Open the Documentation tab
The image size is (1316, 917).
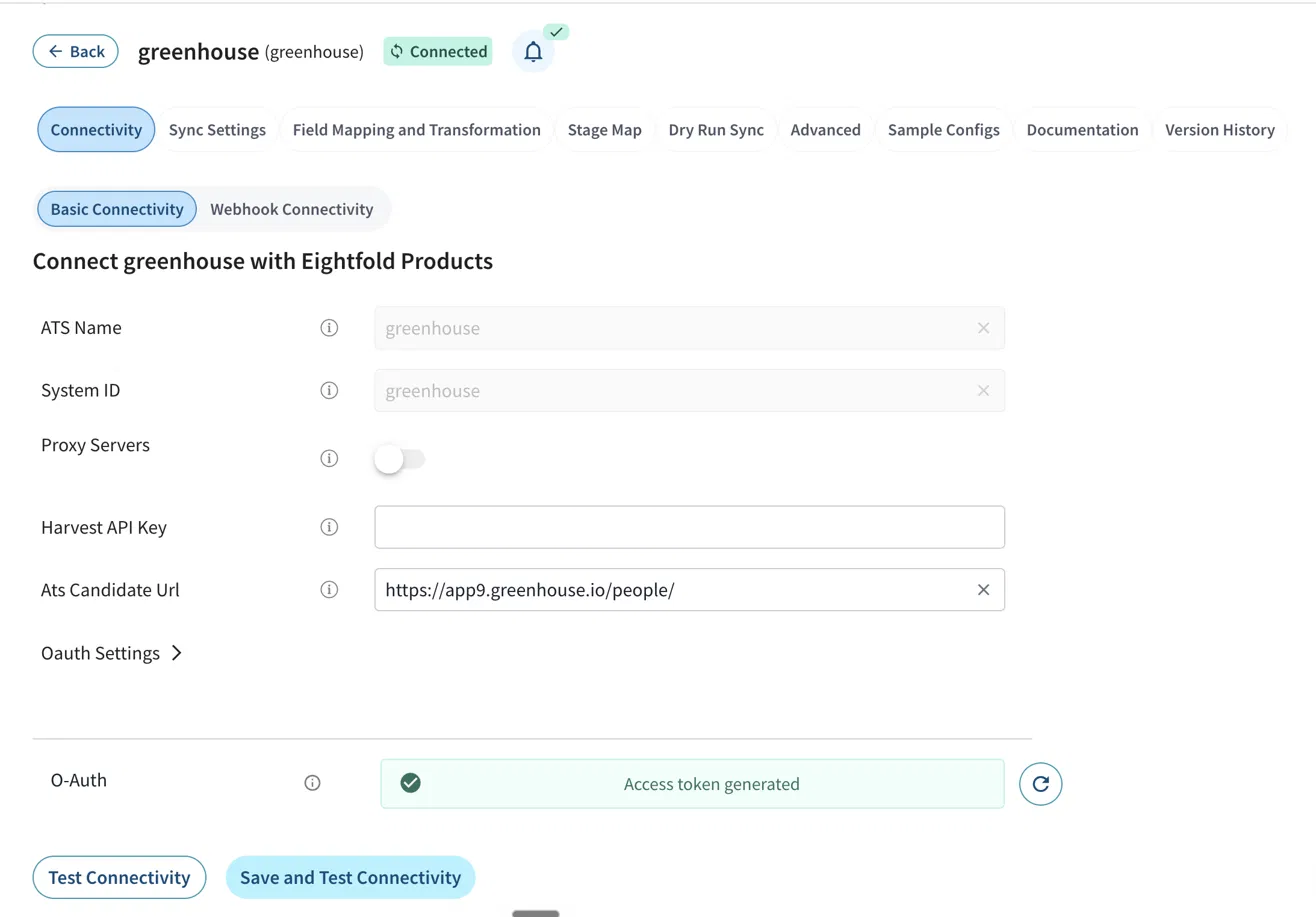(x=1082, y=130)
